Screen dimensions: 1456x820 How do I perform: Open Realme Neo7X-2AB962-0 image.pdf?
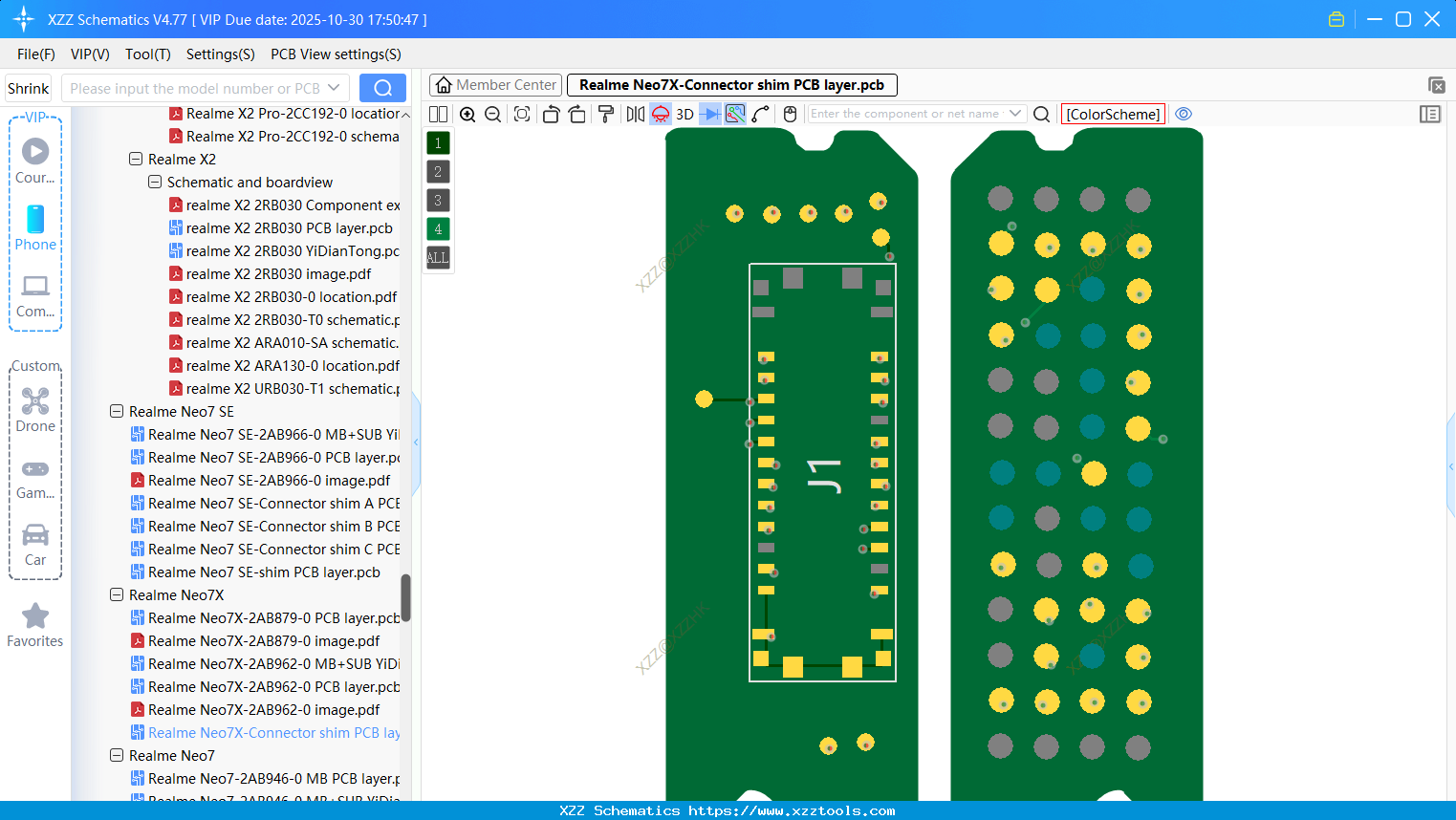[x=255, y=709]
